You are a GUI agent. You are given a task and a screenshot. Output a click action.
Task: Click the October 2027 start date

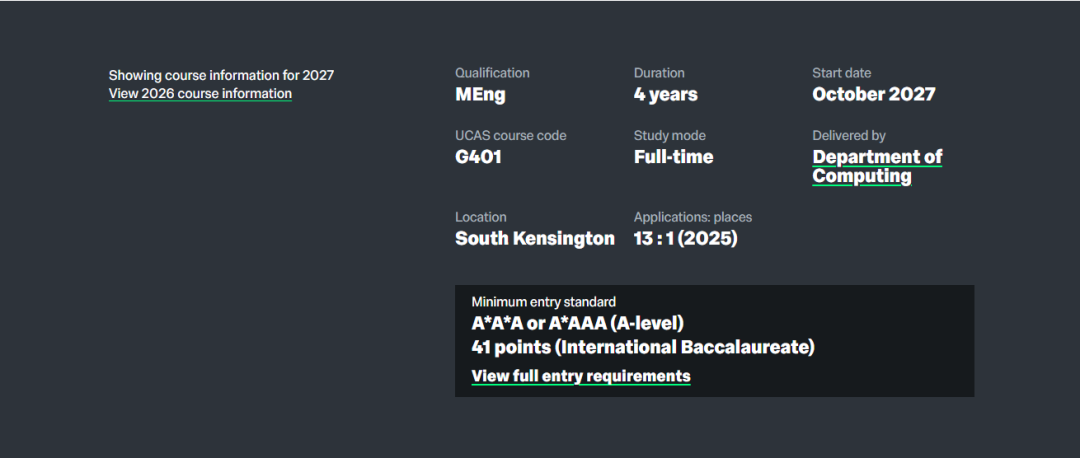(x=873, y=95)
